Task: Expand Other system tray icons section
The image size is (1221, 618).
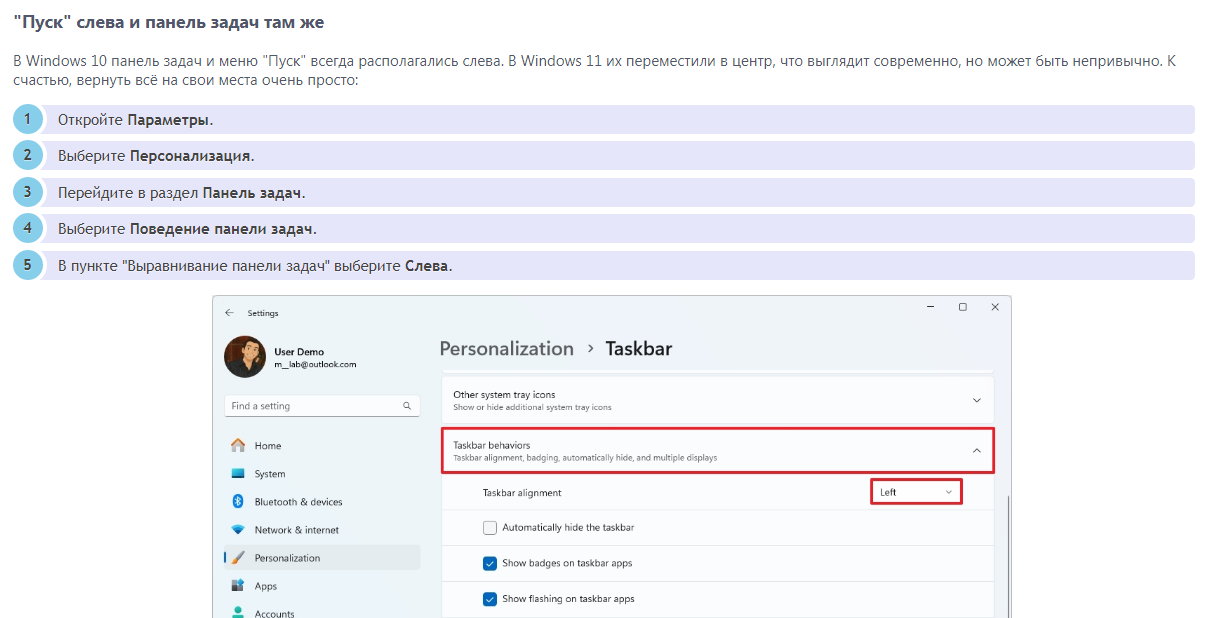Action: [x=976, y=400]
